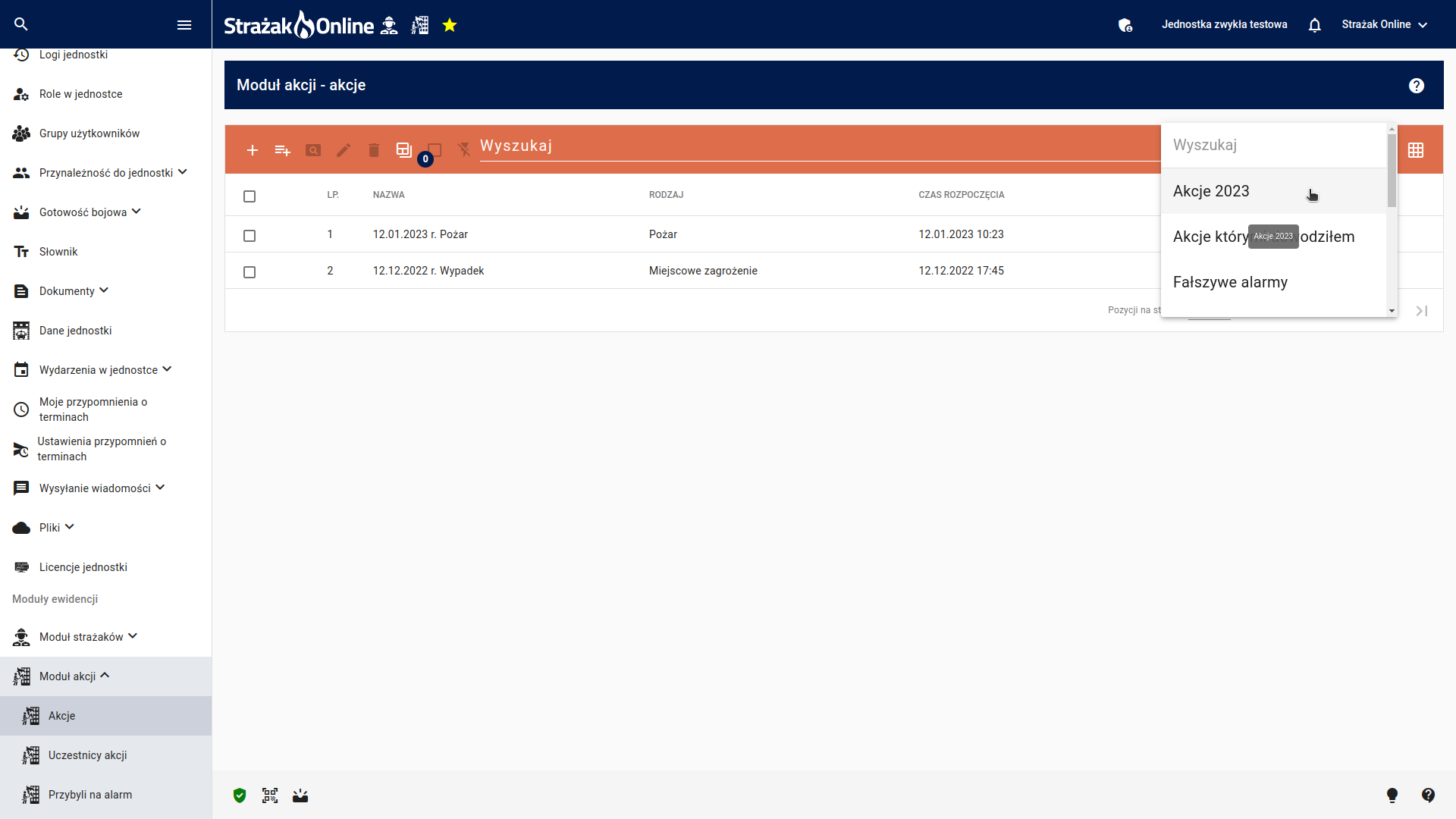Check the row 12.12.2022 r. Wypadek
The width and height of the screenshot is (1456, 819).
click(x=249, y=272)
